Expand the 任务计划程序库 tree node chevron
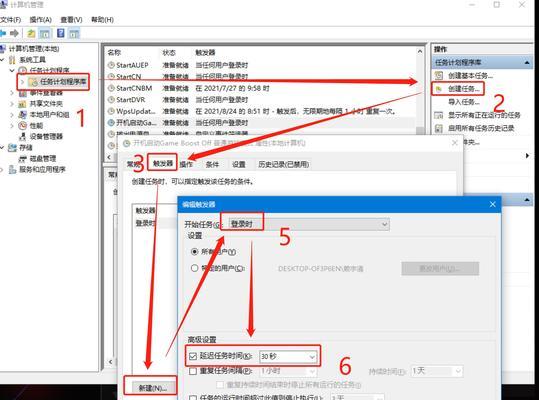This screenshot has height=400, width=539. [22, 82]
